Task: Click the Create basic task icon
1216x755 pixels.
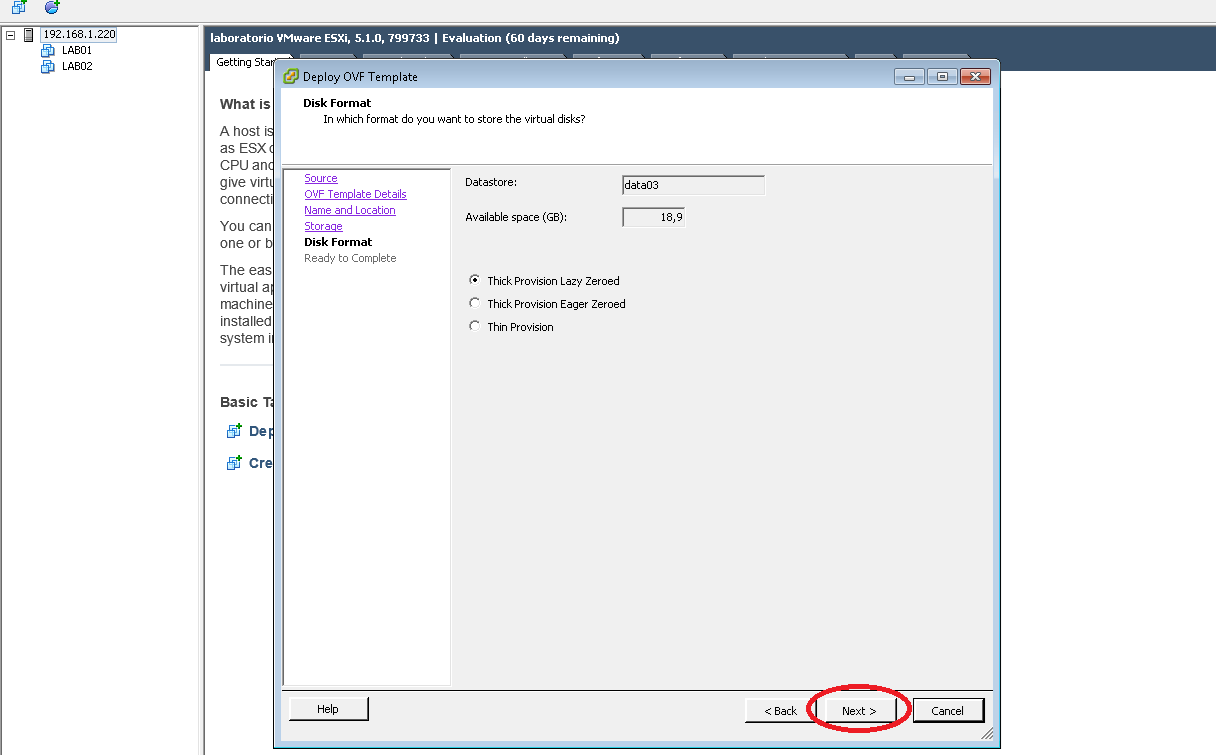Action: [234, 463]
